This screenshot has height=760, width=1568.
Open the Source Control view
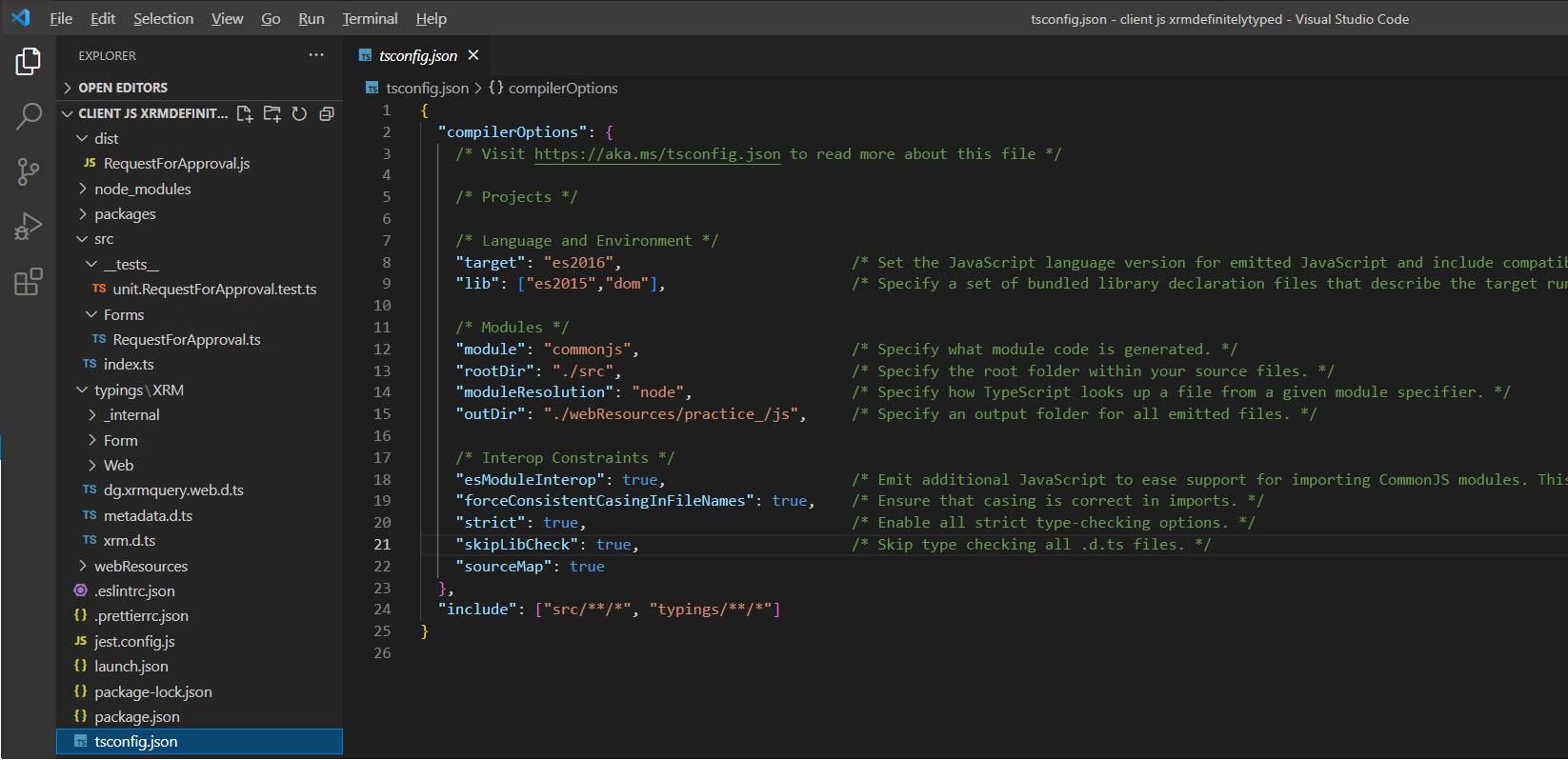point(29,171)
